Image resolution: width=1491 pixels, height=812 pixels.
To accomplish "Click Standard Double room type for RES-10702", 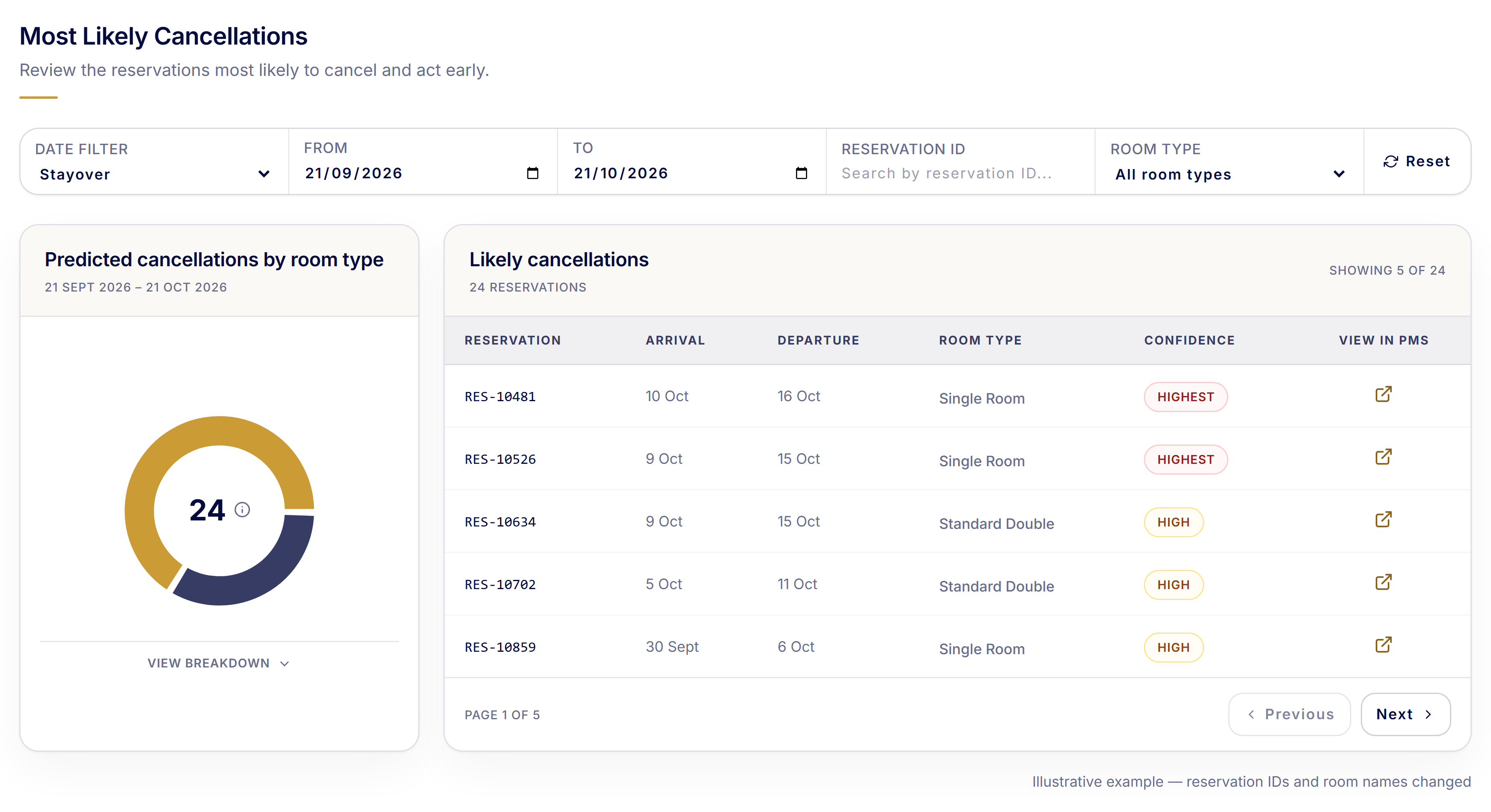I will 996,586.
